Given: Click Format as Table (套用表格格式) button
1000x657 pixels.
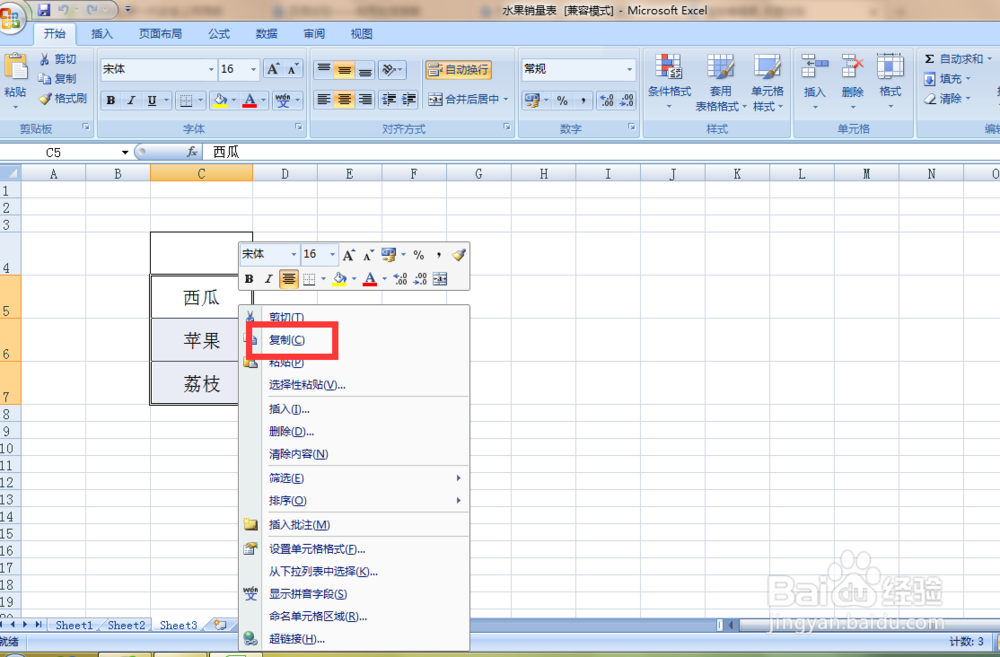Looking at the screenshot, I should pyautogui.click(x=720, y=82).
